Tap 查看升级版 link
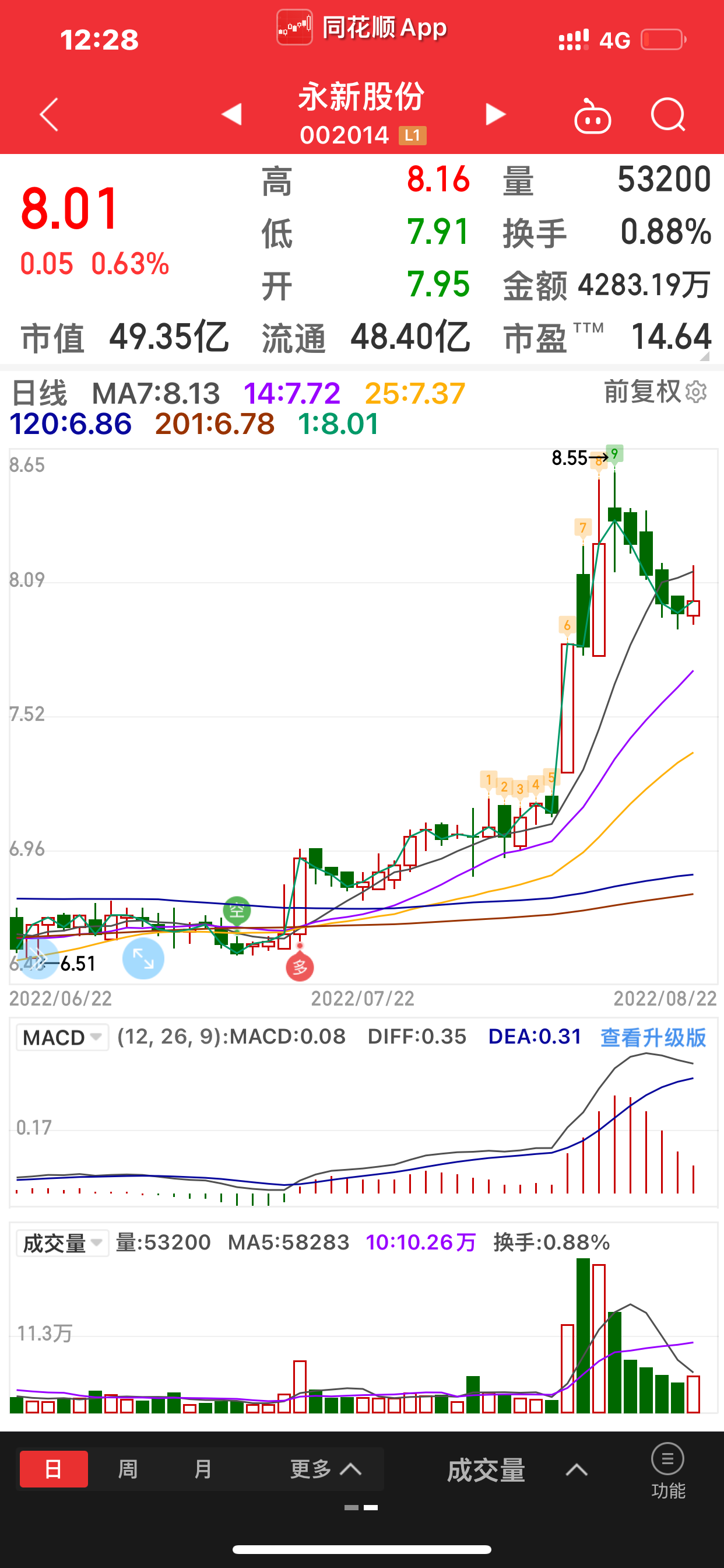This screenshot has width=724, height=1568. (x=653, y=1037)
